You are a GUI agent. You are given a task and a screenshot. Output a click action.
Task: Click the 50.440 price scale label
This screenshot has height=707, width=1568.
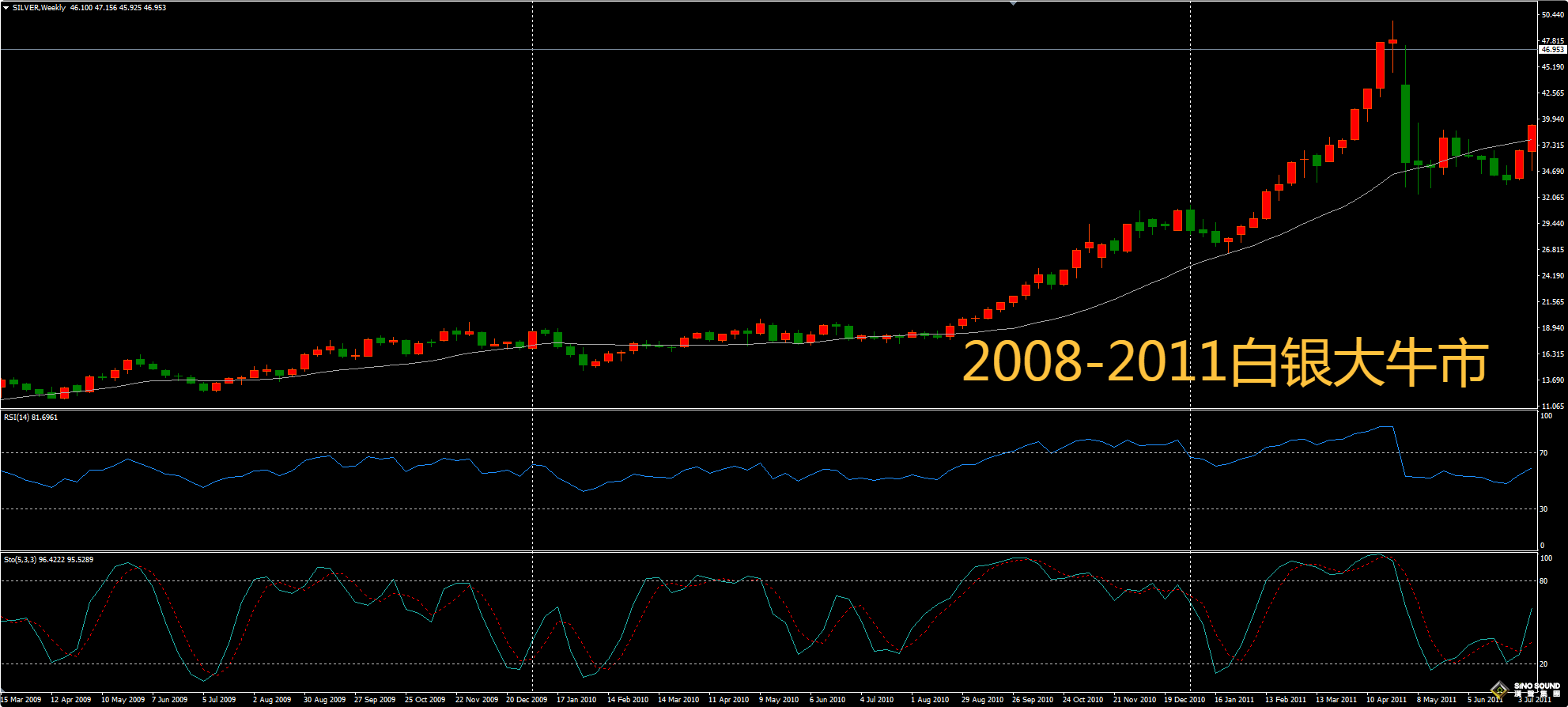pos(1552,14)
